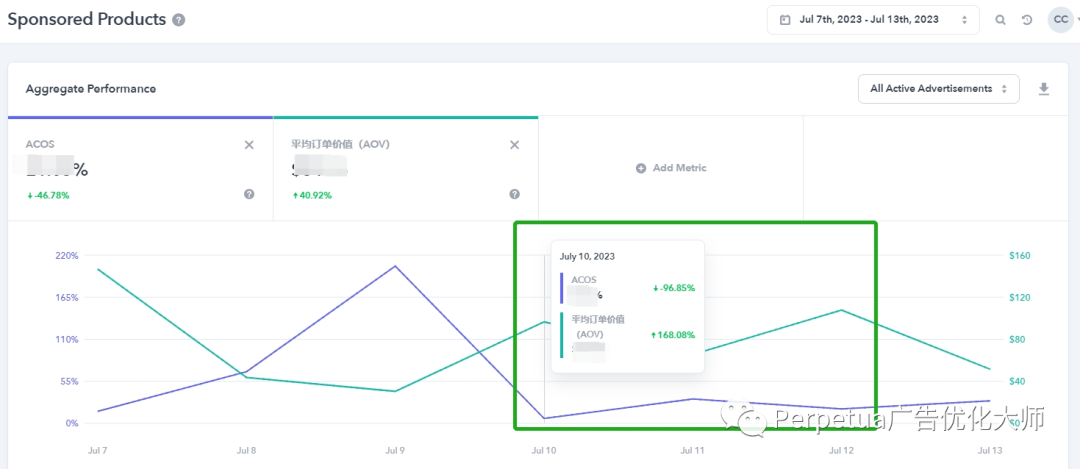Click the calendar icon in date picker
1080x469 pixels.
coord(785,20)
